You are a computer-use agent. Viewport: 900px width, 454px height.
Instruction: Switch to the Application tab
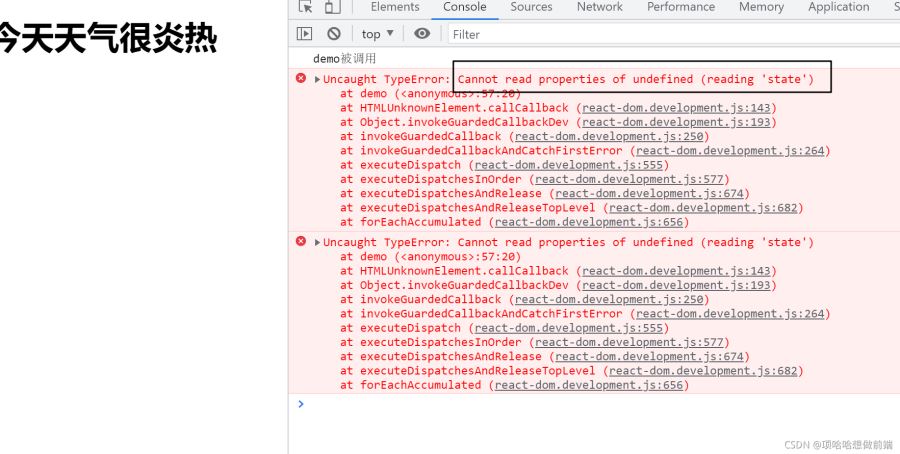tap(838, 7)
